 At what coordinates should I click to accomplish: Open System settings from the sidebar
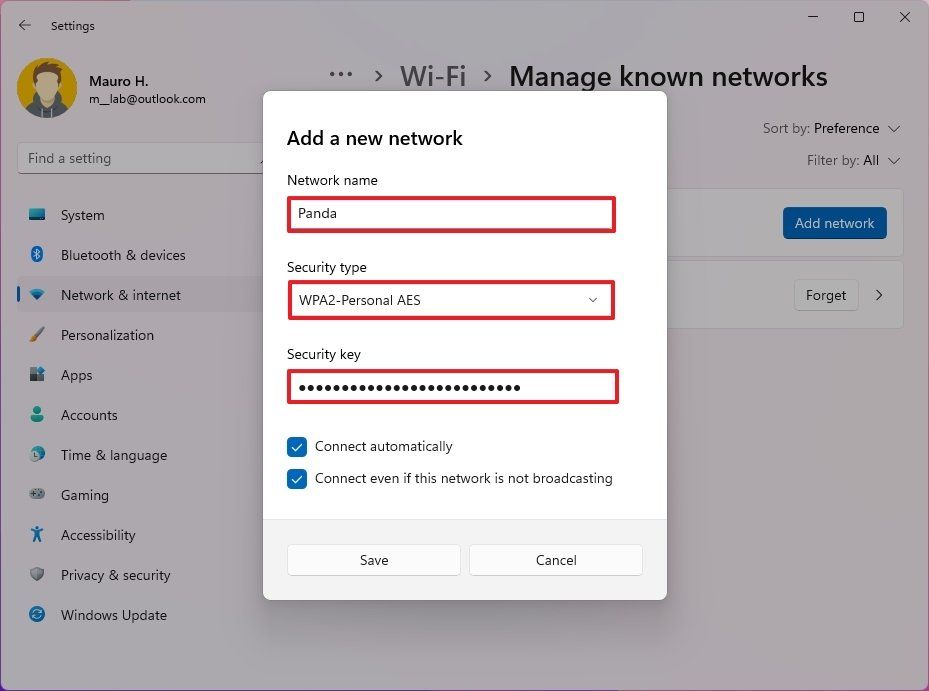82,215
